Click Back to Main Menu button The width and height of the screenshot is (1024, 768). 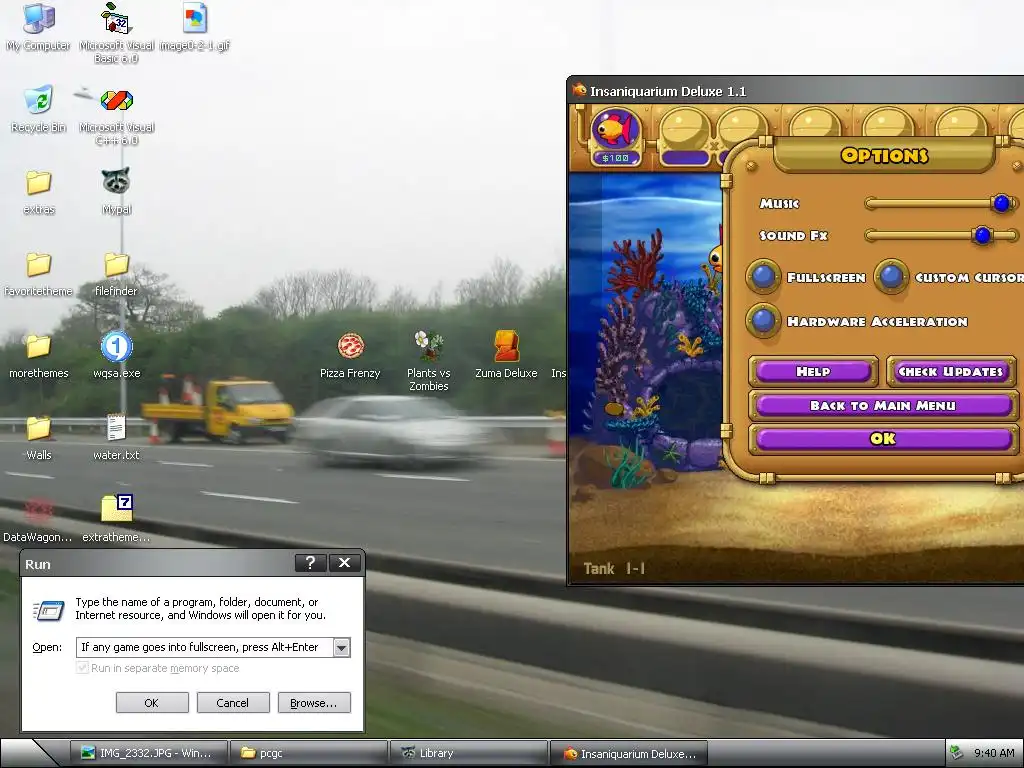tap(883, 406)
